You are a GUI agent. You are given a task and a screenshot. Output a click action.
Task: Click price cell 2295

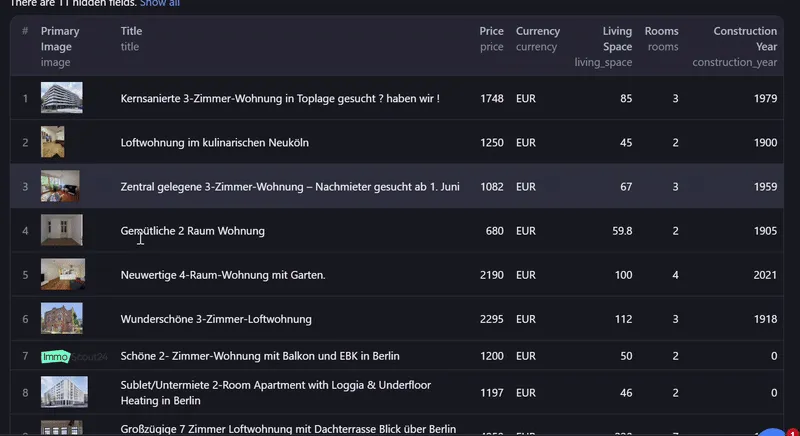point(491,319)
